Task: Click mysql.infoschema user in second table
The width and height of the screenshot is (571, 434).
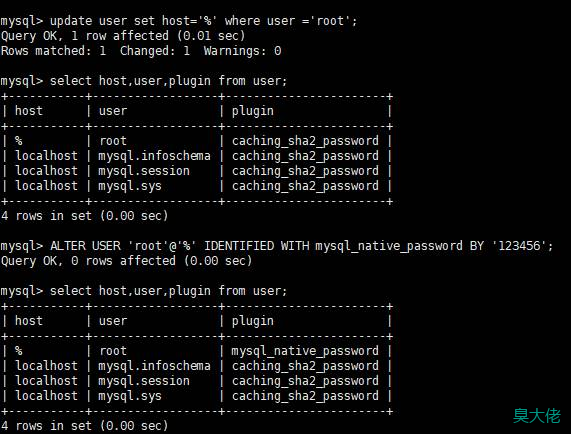Action: point(154,366)
